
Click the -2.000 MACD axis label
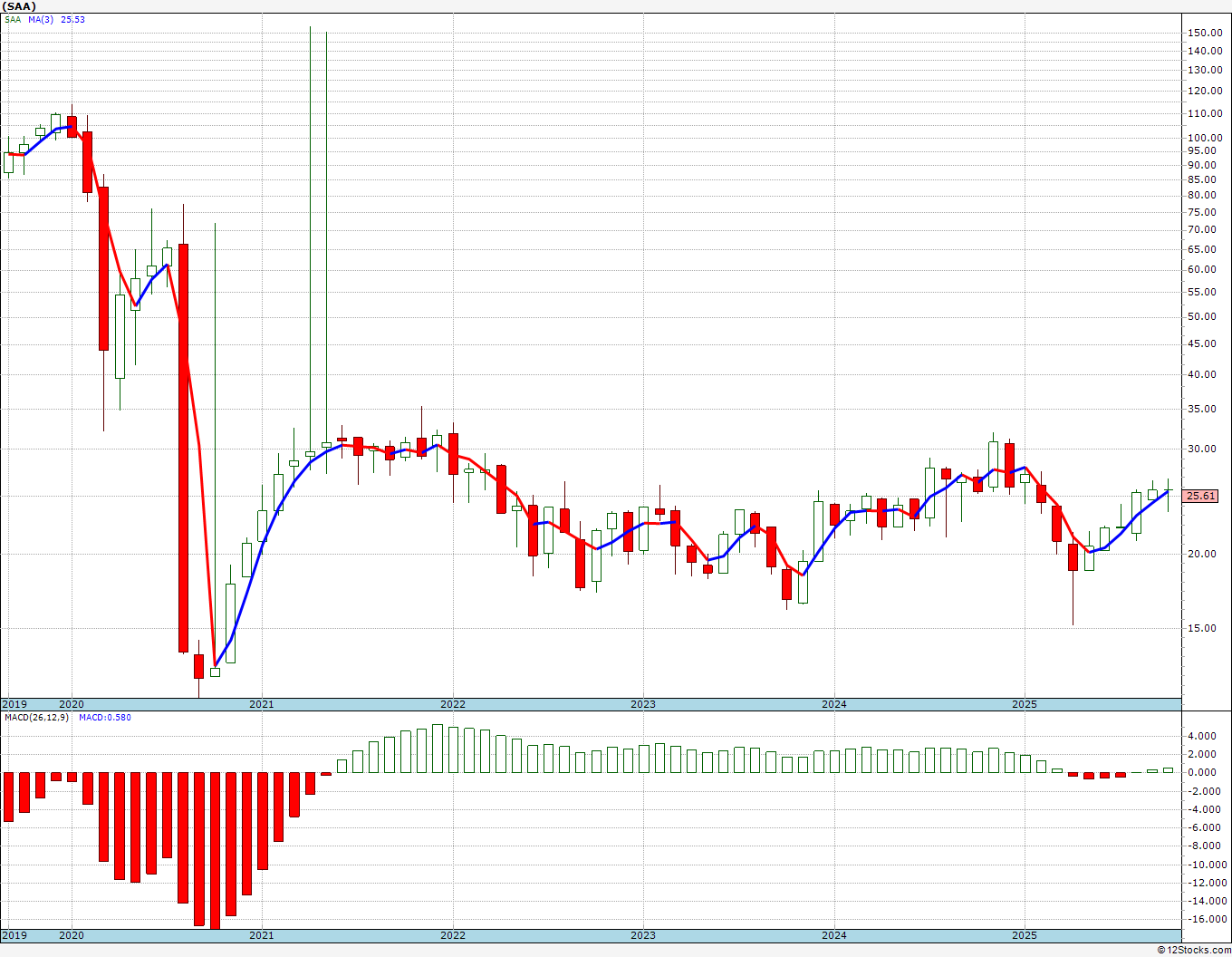[1204, 792]
